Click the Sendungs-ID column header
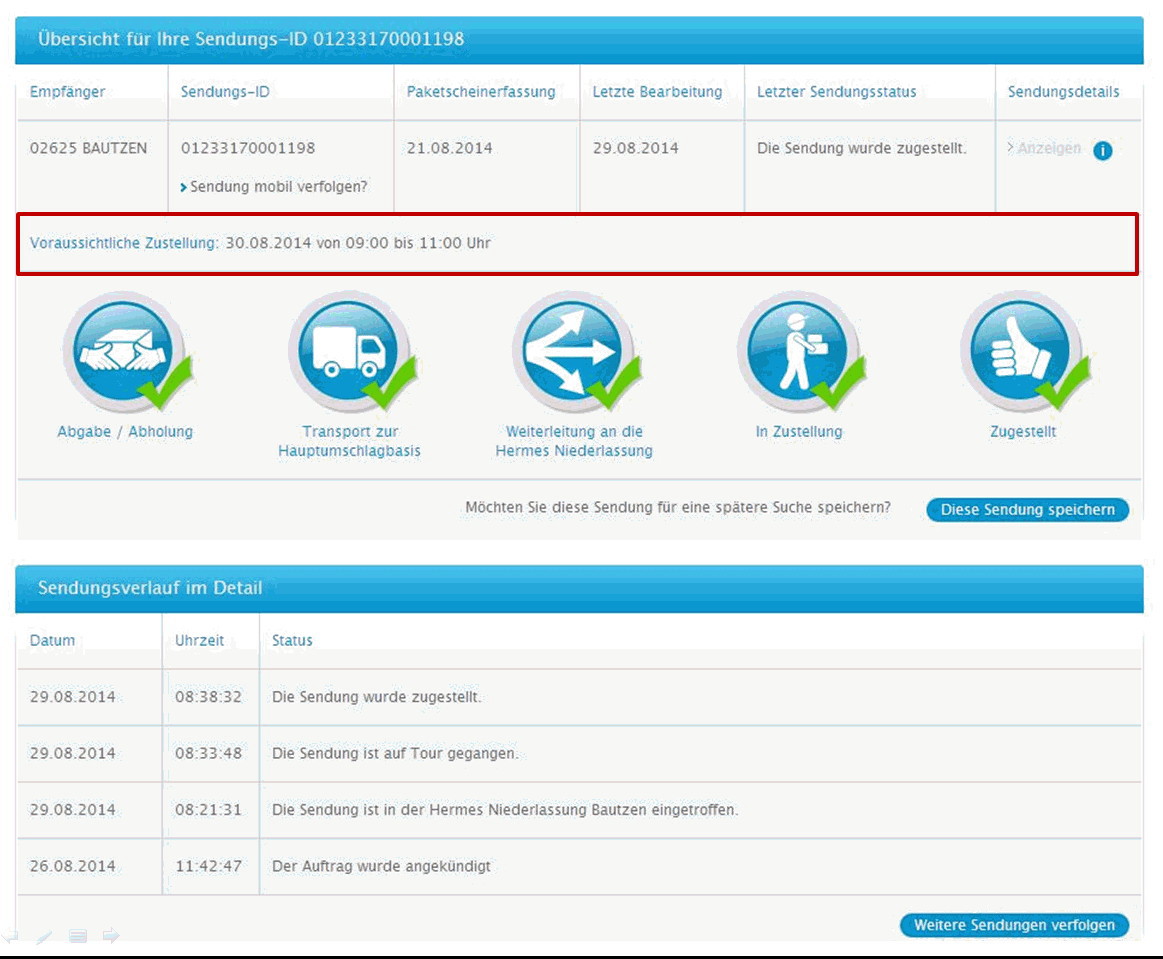This screenshot has height=959, width=1163. [225, 92]
